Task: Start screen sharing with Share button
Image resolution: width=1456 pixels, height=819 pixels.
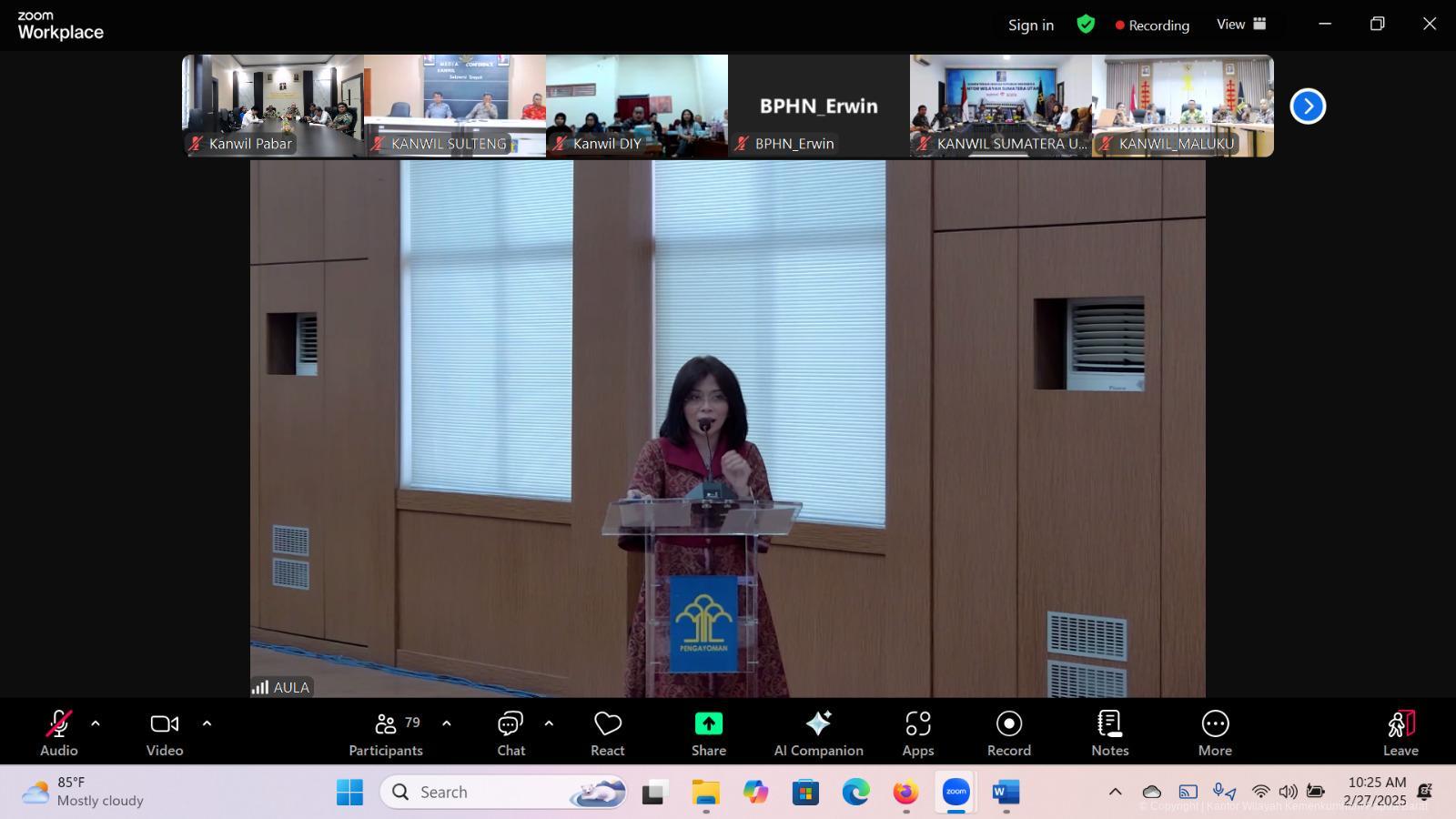Action: tap(708, 733)
